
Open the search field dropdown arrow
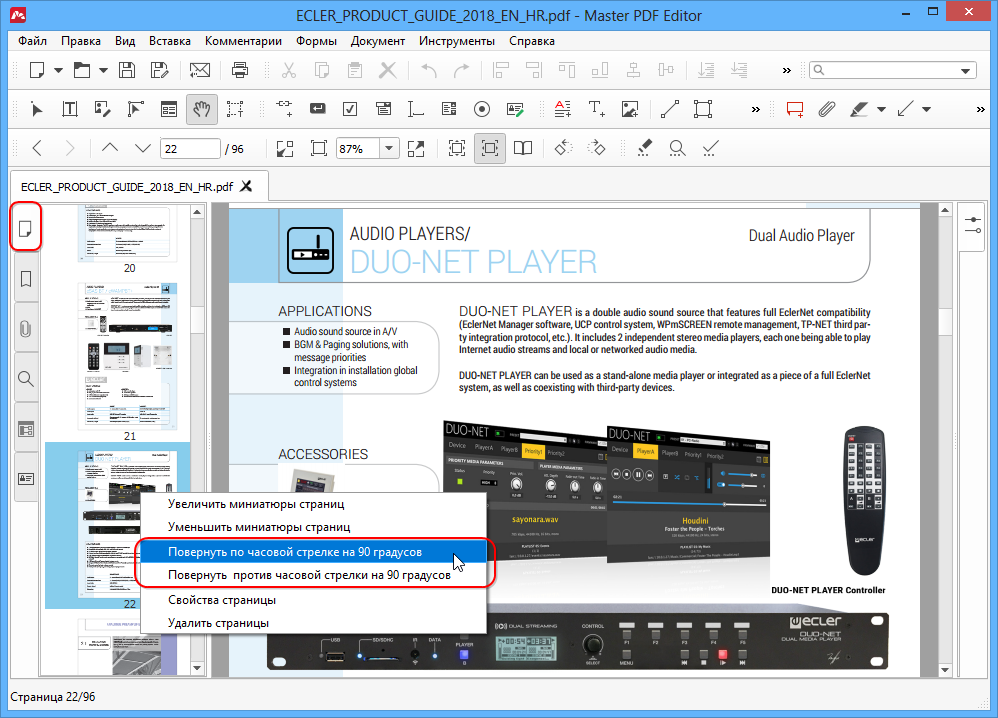tap(966, 70)
